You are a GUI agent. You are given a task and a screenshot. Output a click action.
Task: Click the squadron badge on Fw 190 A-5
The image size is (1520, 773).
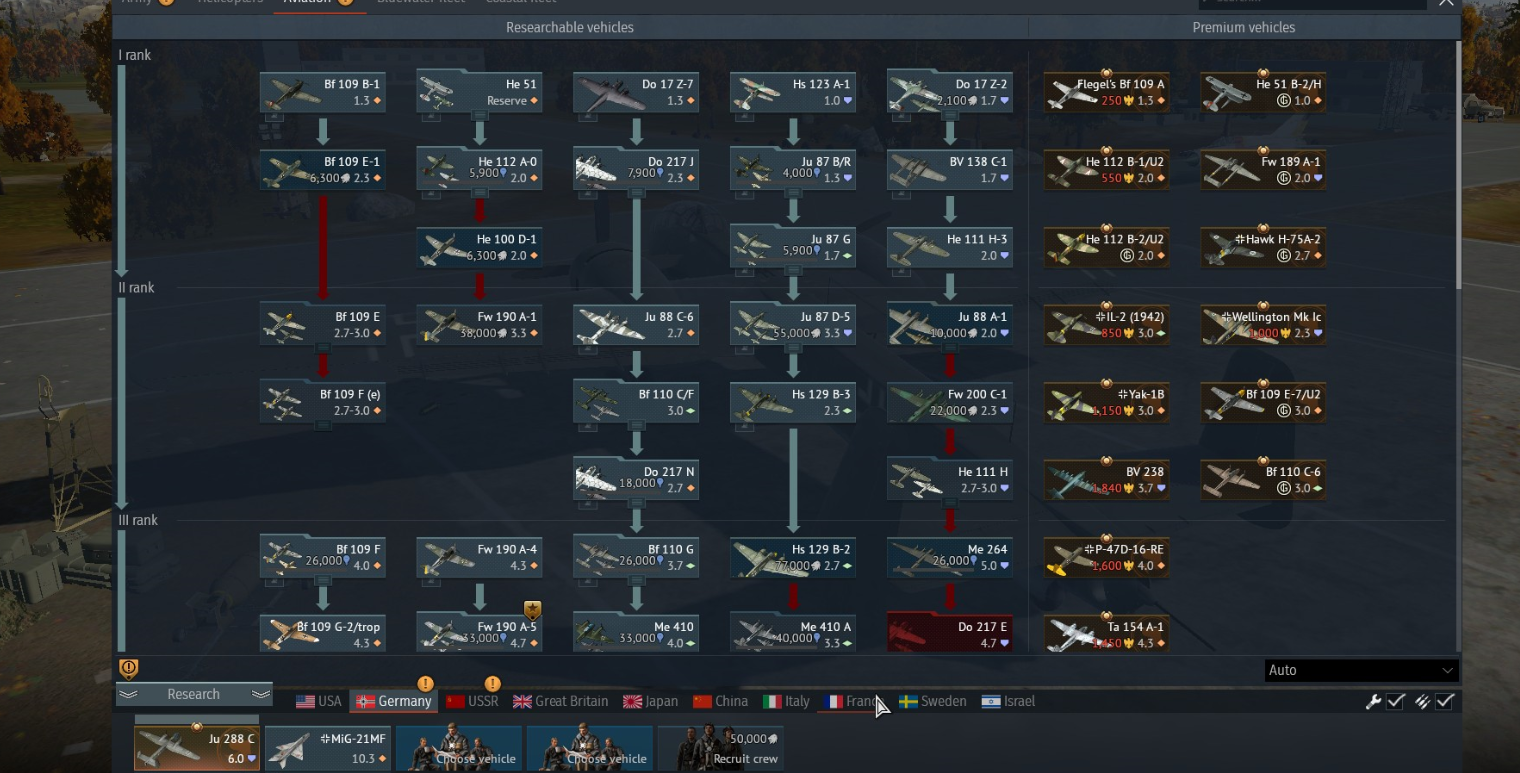533,610
